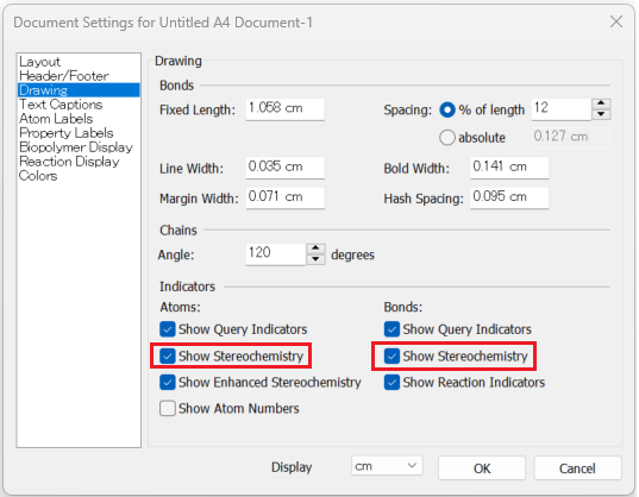639x497 pixels.
Task: Toggle Atoms Show Query Indicators checkbox
Action: tap(168, 329)
